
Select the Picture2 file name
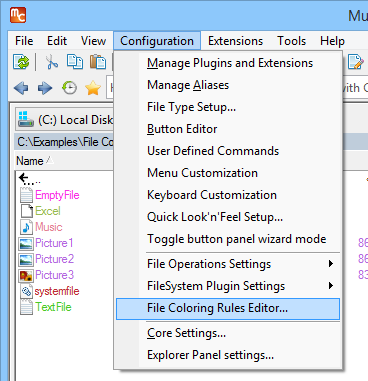pos(54,259)
